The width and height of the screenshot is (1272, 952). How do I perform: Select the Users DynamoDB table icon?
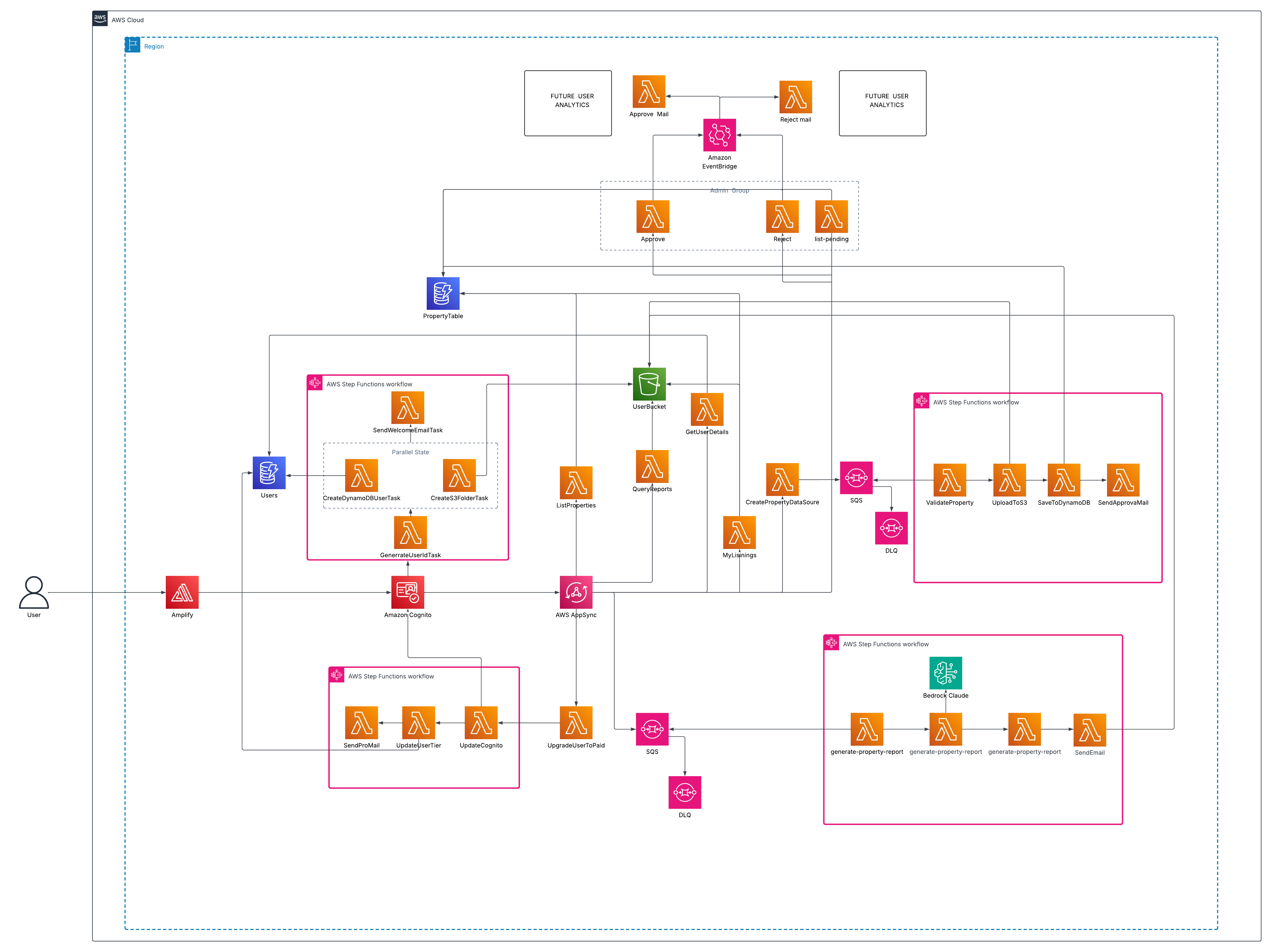click(269, 473)
